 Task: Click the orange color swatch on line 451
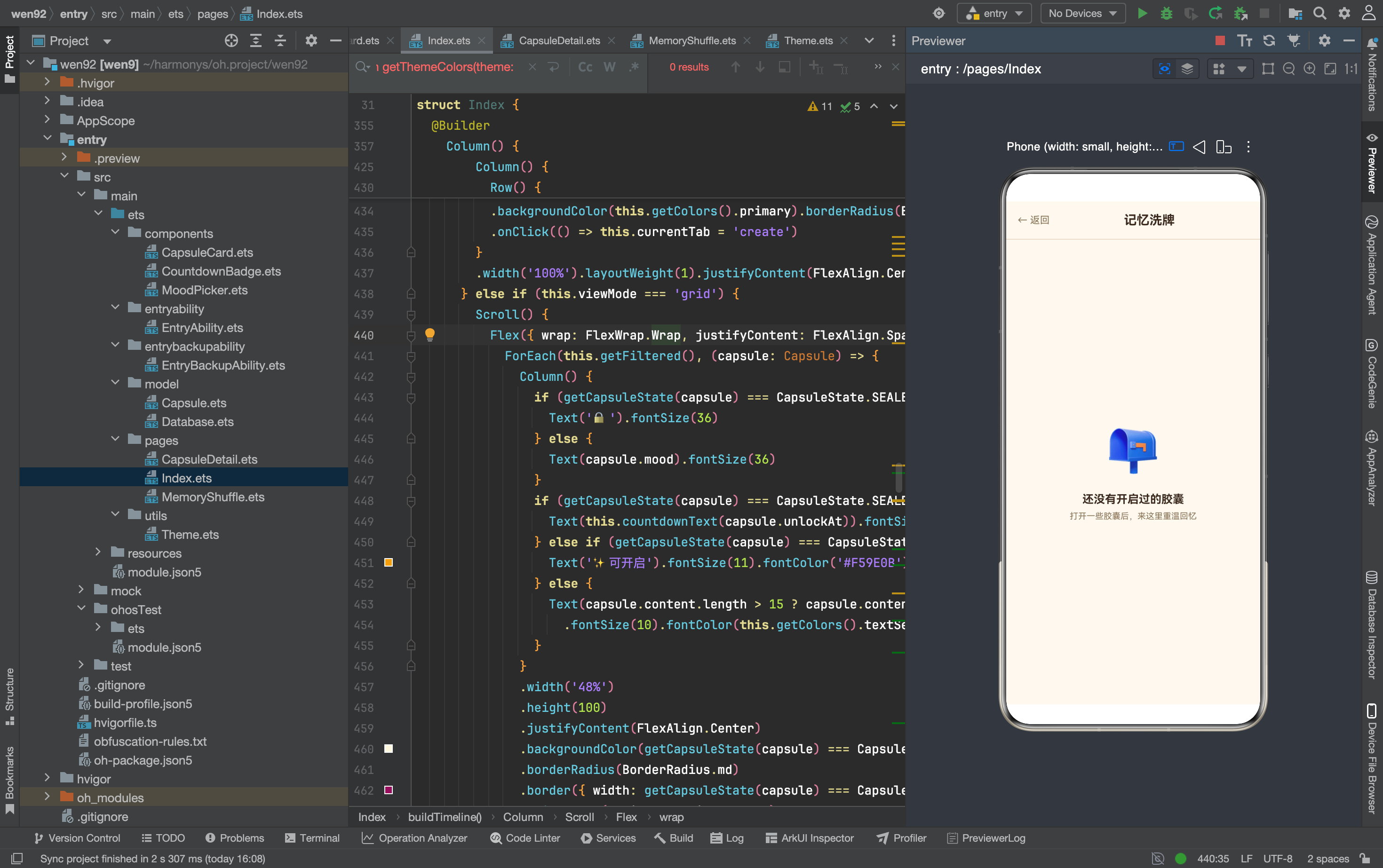[389, 562]
